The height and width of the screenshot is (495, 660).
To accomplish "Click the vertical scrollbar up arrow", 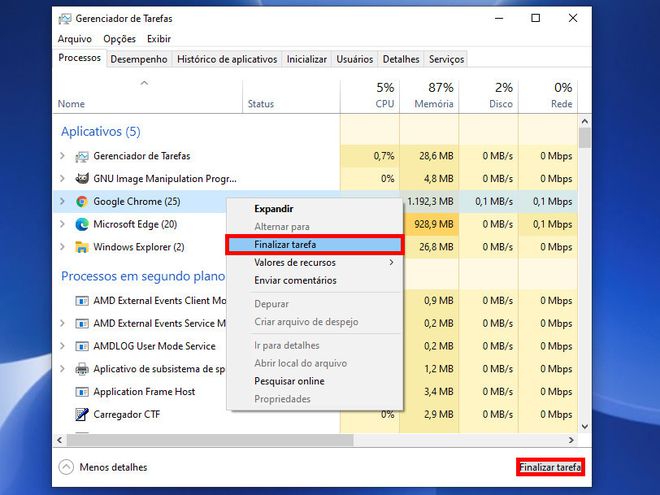I will click(585, 122).
